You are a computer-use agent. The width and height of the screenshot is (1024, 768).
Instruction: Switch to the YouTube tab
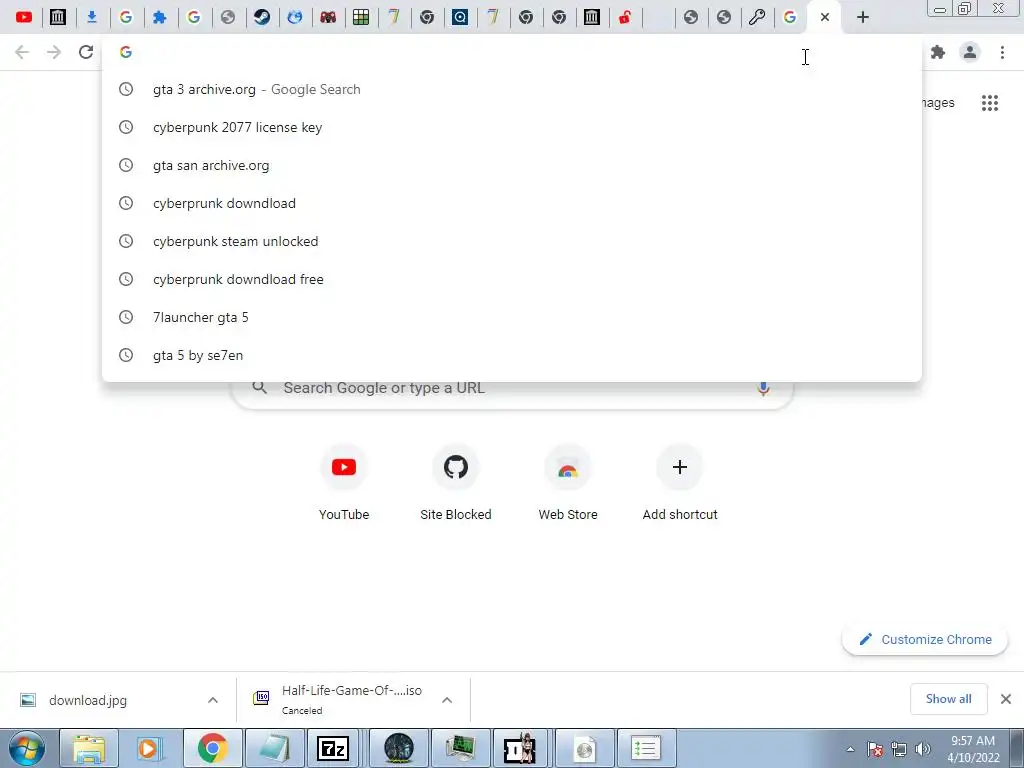click(24, 17)
